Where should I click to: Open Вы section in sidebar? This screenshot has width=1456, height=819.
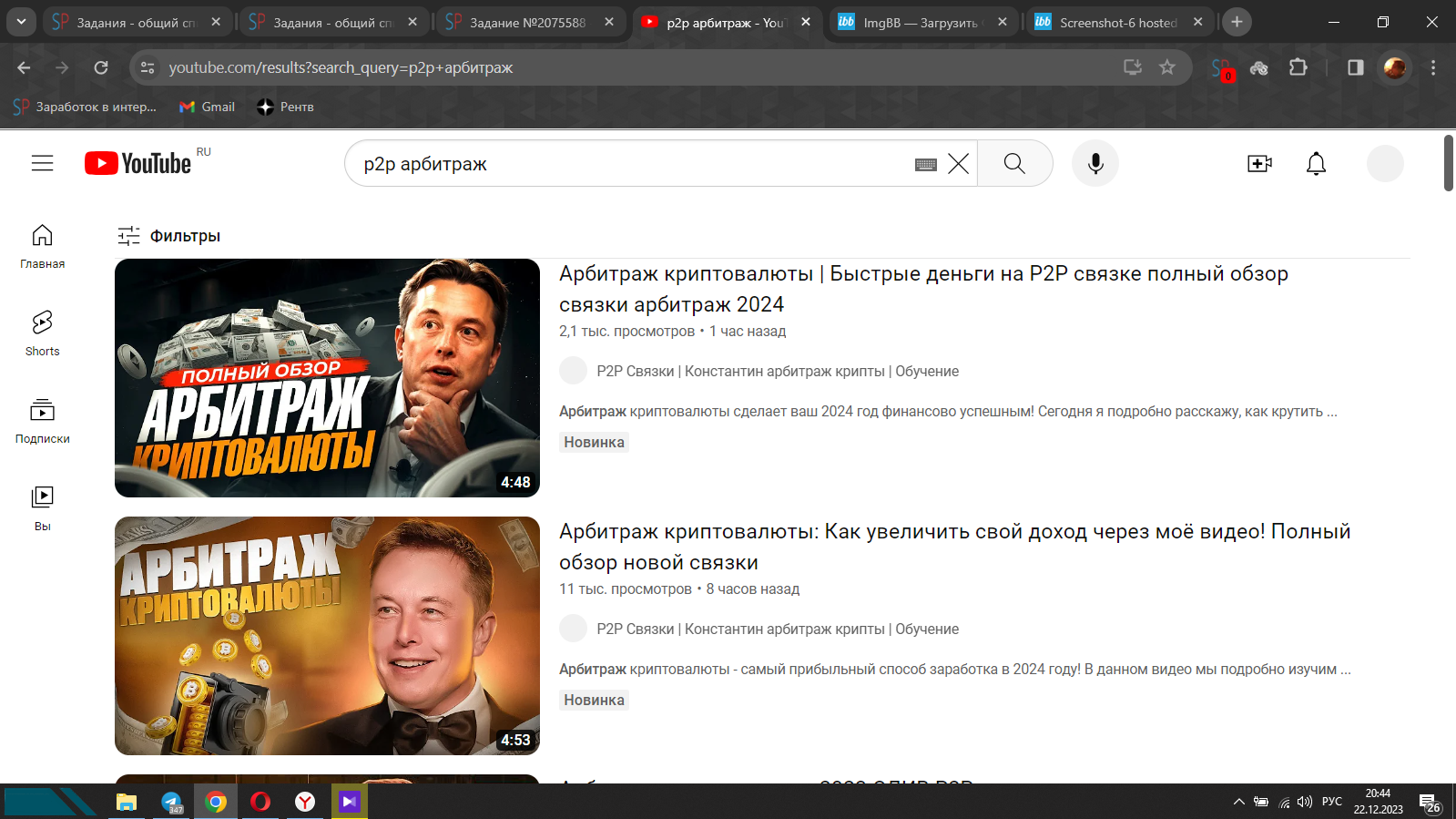[42, 508]
